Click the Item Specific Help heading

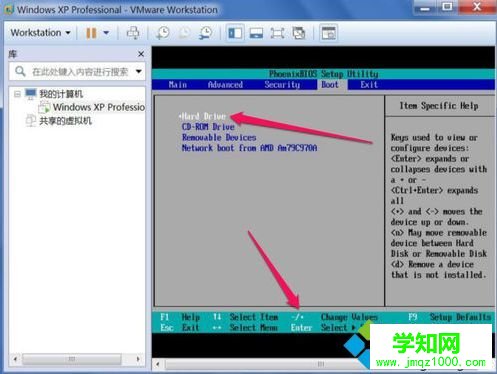click(439, 106)
